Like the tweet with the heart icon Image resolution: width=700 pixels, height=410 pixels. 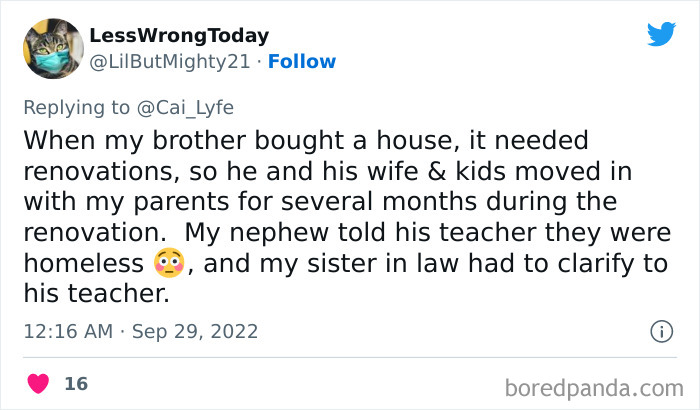coord(38,383)
